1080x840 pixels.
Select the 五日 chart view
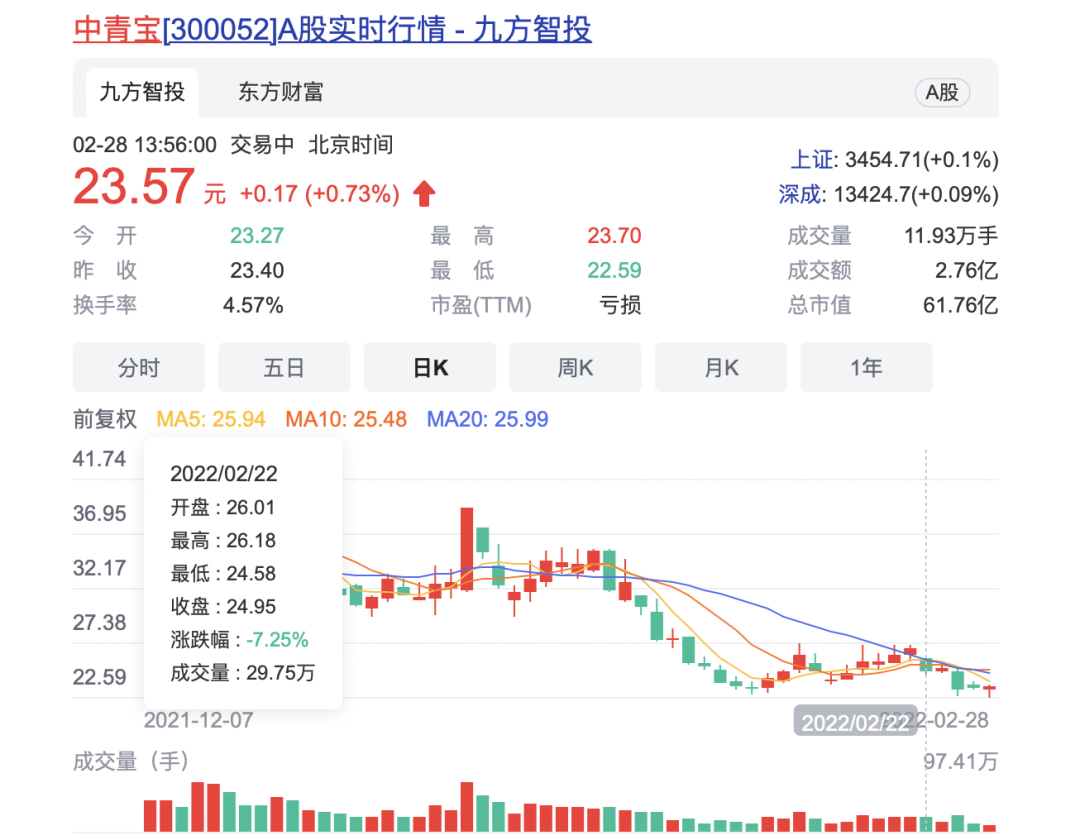(284, 368)
